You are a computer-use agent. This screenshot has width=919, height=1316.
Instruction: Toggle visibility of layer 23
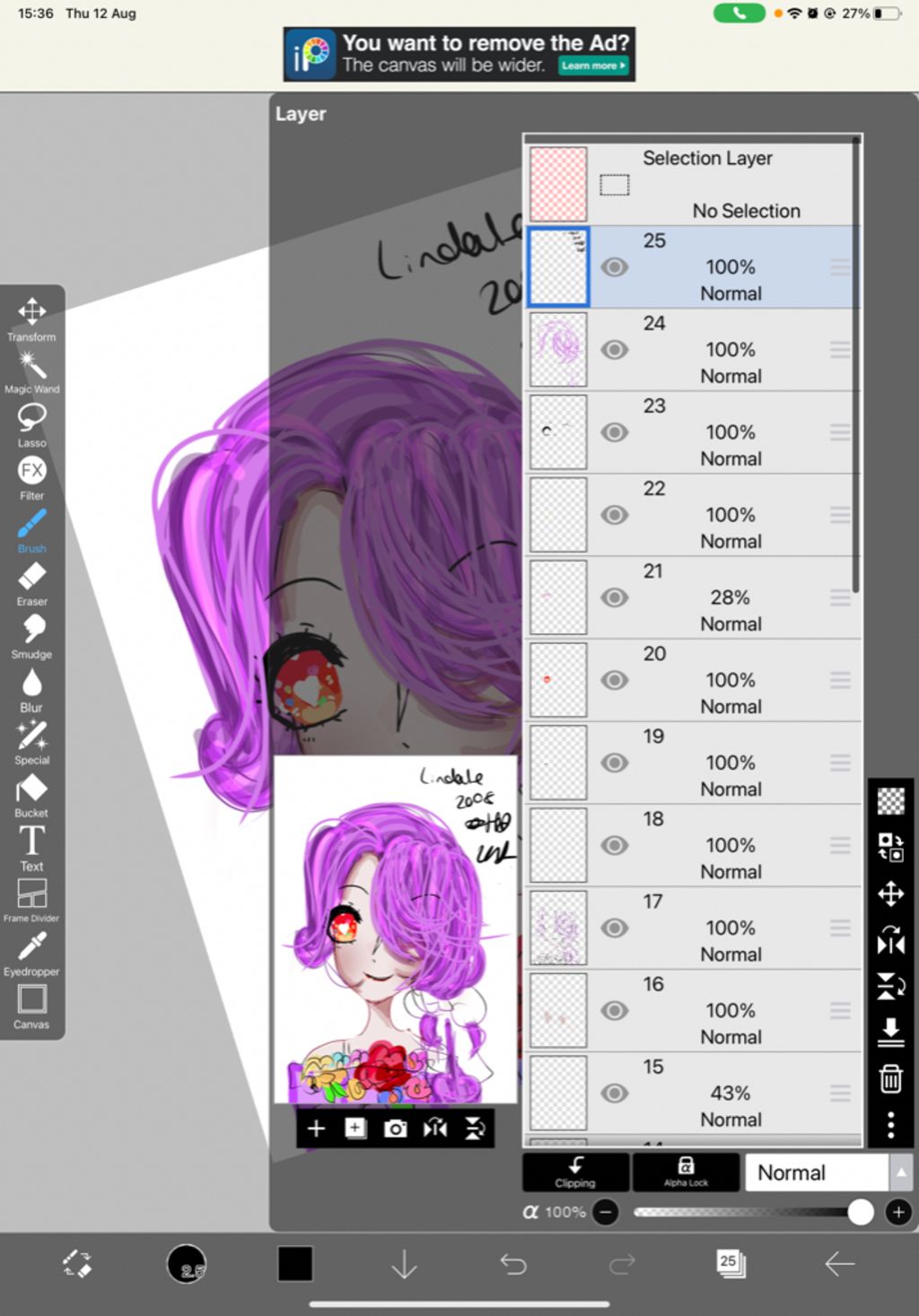pos(614,432)
